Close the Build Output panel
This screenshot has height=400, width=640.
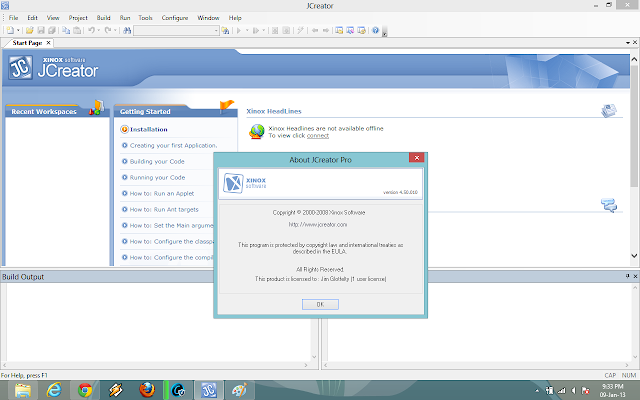pos(635,276)
